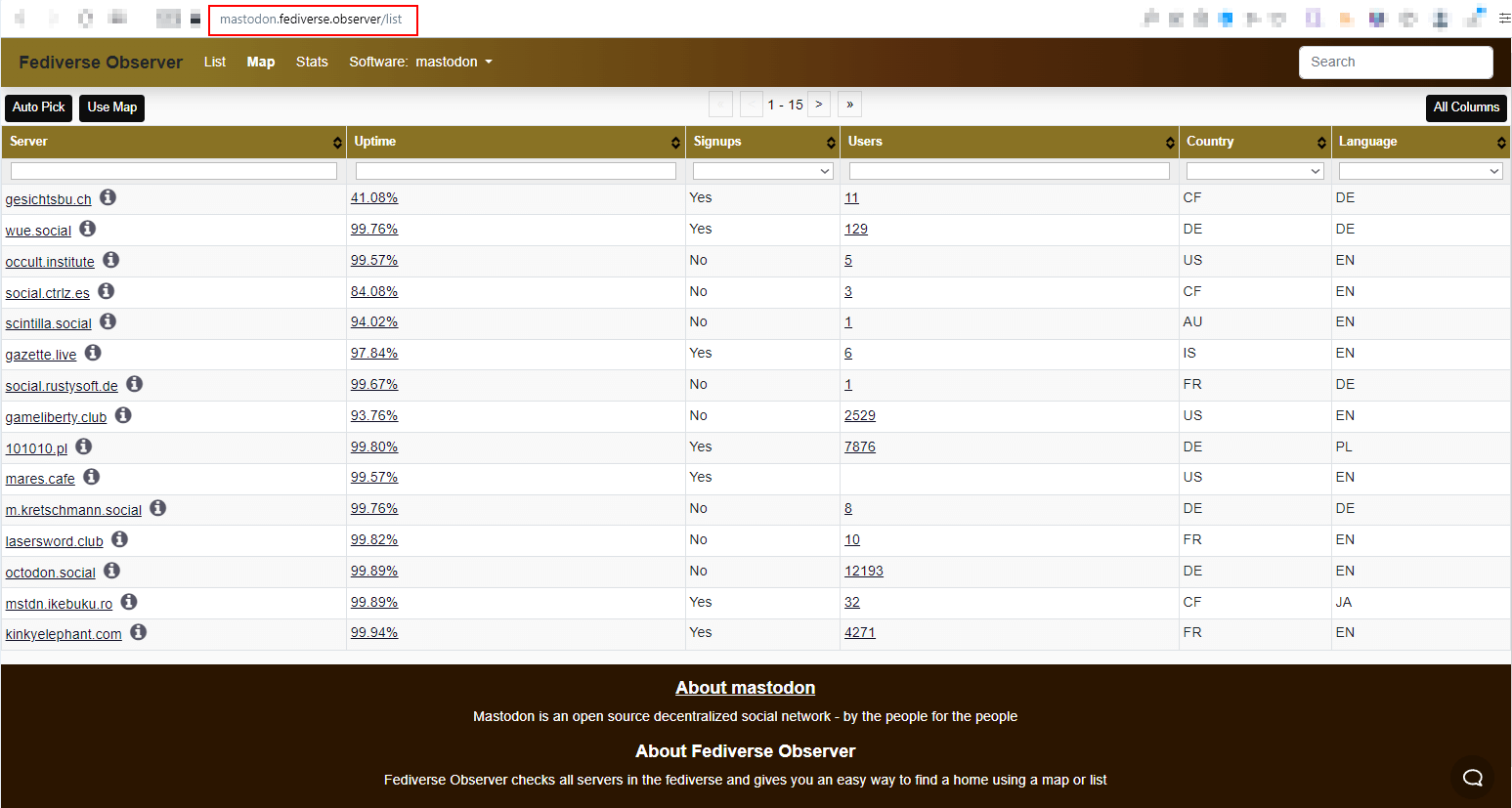Open info icon for social.rustysoft.de
This screenshot has width=1512, height=808.
click(x=135, y=384)
